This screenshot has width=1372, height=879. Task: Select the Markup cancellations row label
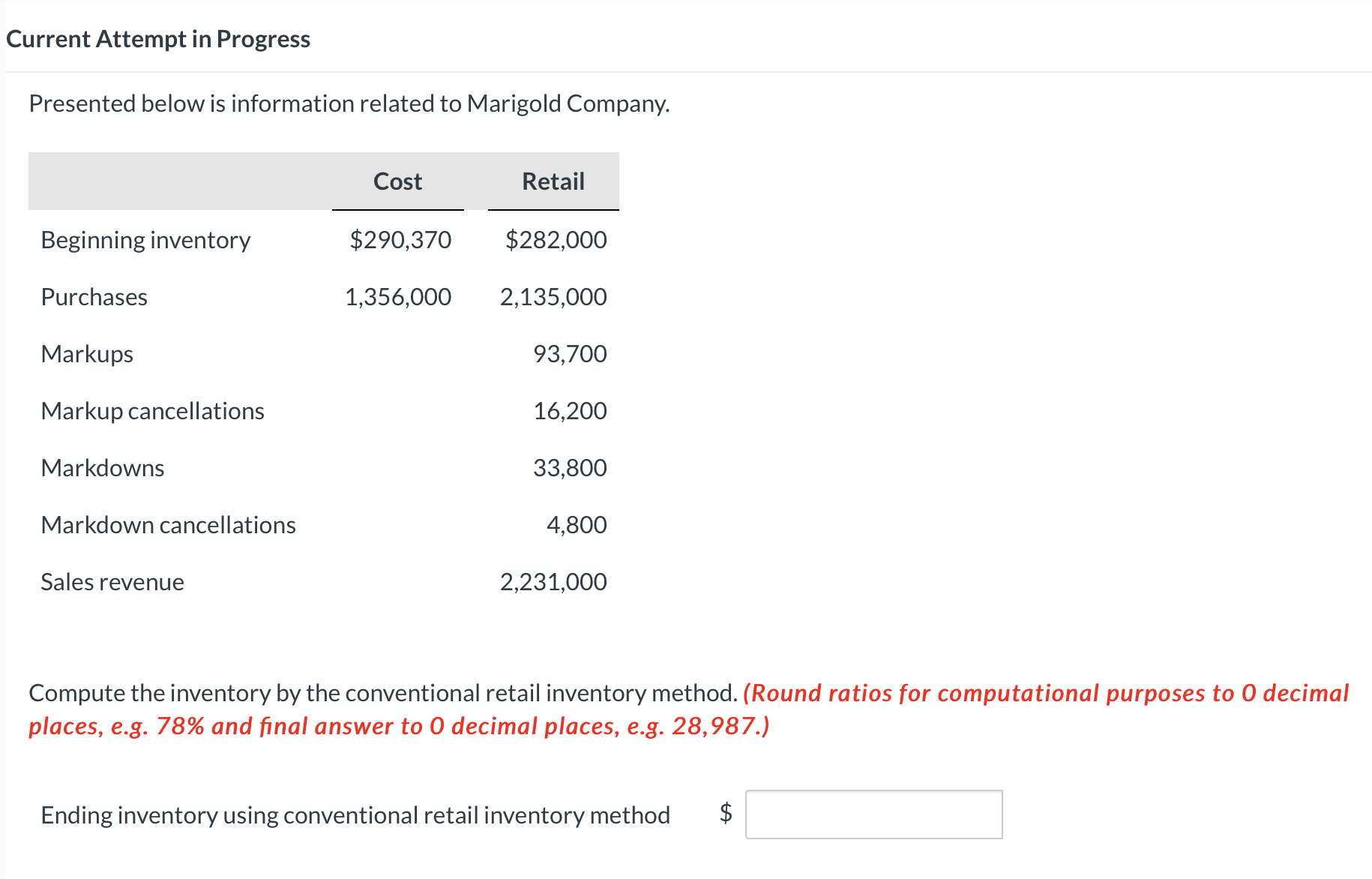click(152, 411)
